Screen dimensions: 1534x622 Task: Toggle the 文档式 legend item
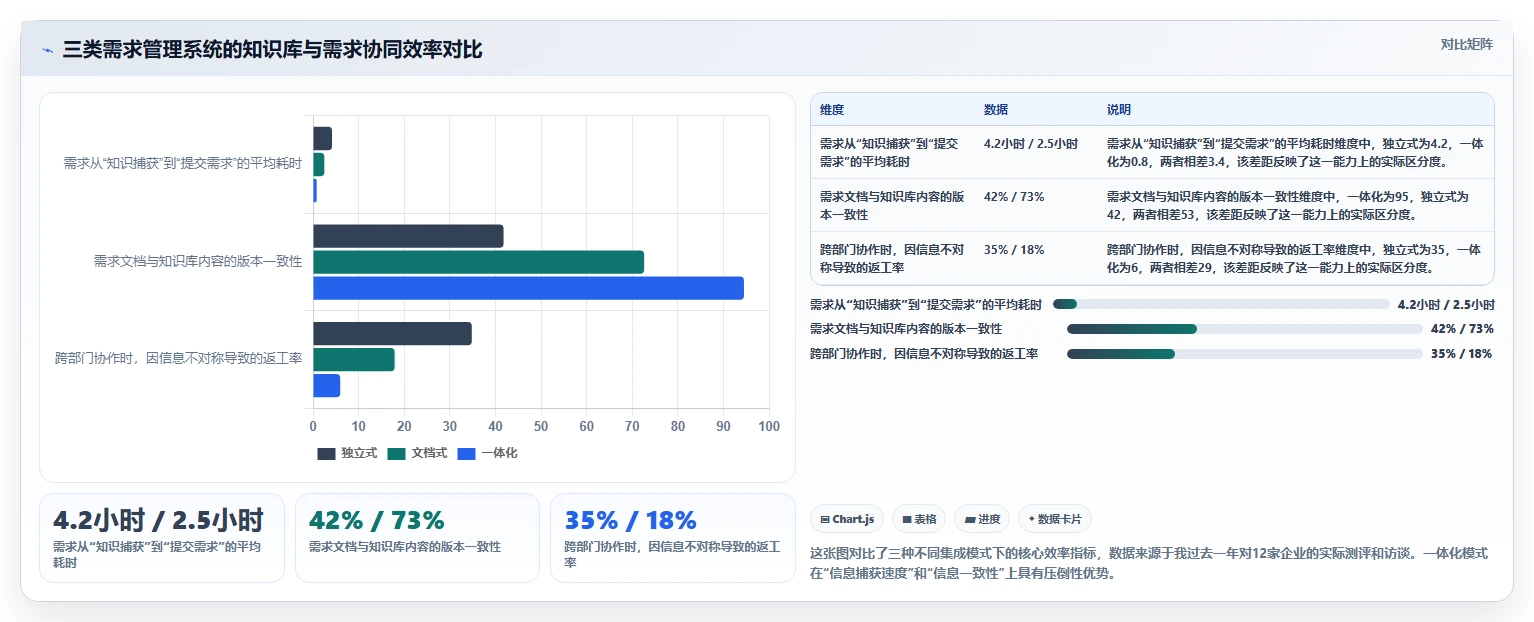pyautogui.click(x=417, y=453)
